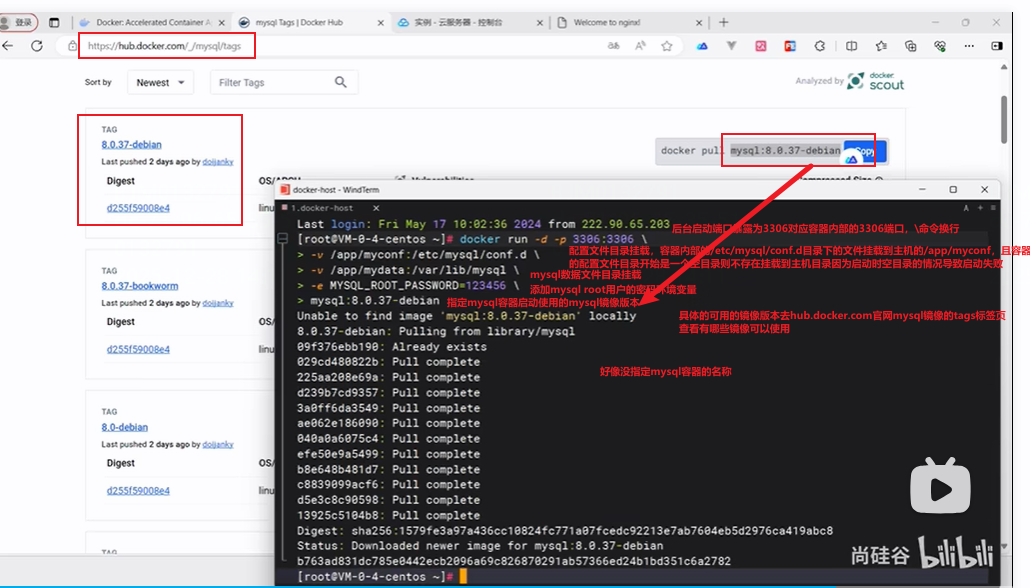
Task: Click the WindTerm tab bar plus icon
Action: pyautogui.click(x=980, y=208)
